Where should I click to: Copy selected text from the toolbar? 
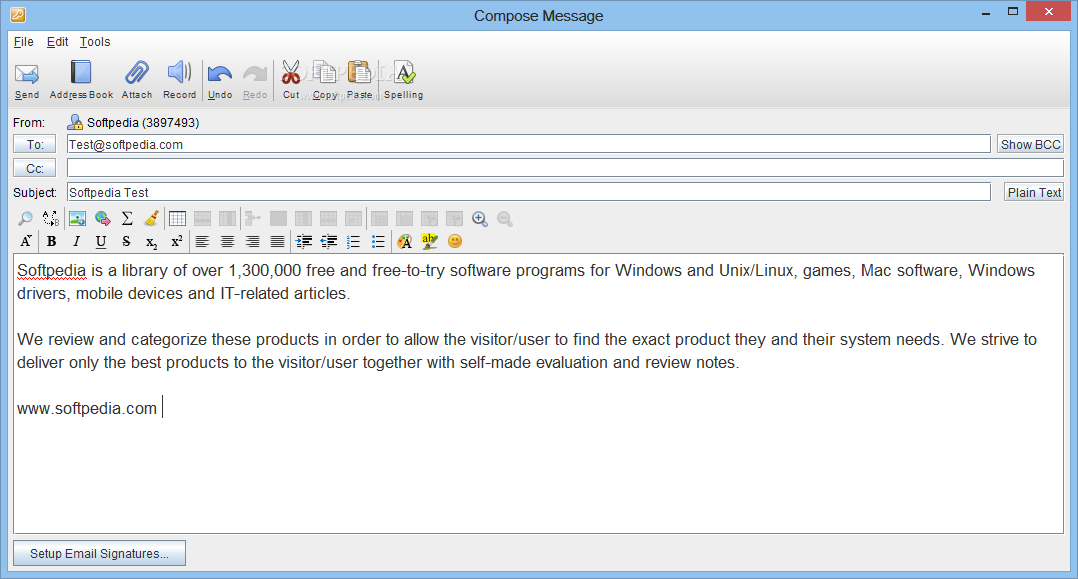point(325,80)
